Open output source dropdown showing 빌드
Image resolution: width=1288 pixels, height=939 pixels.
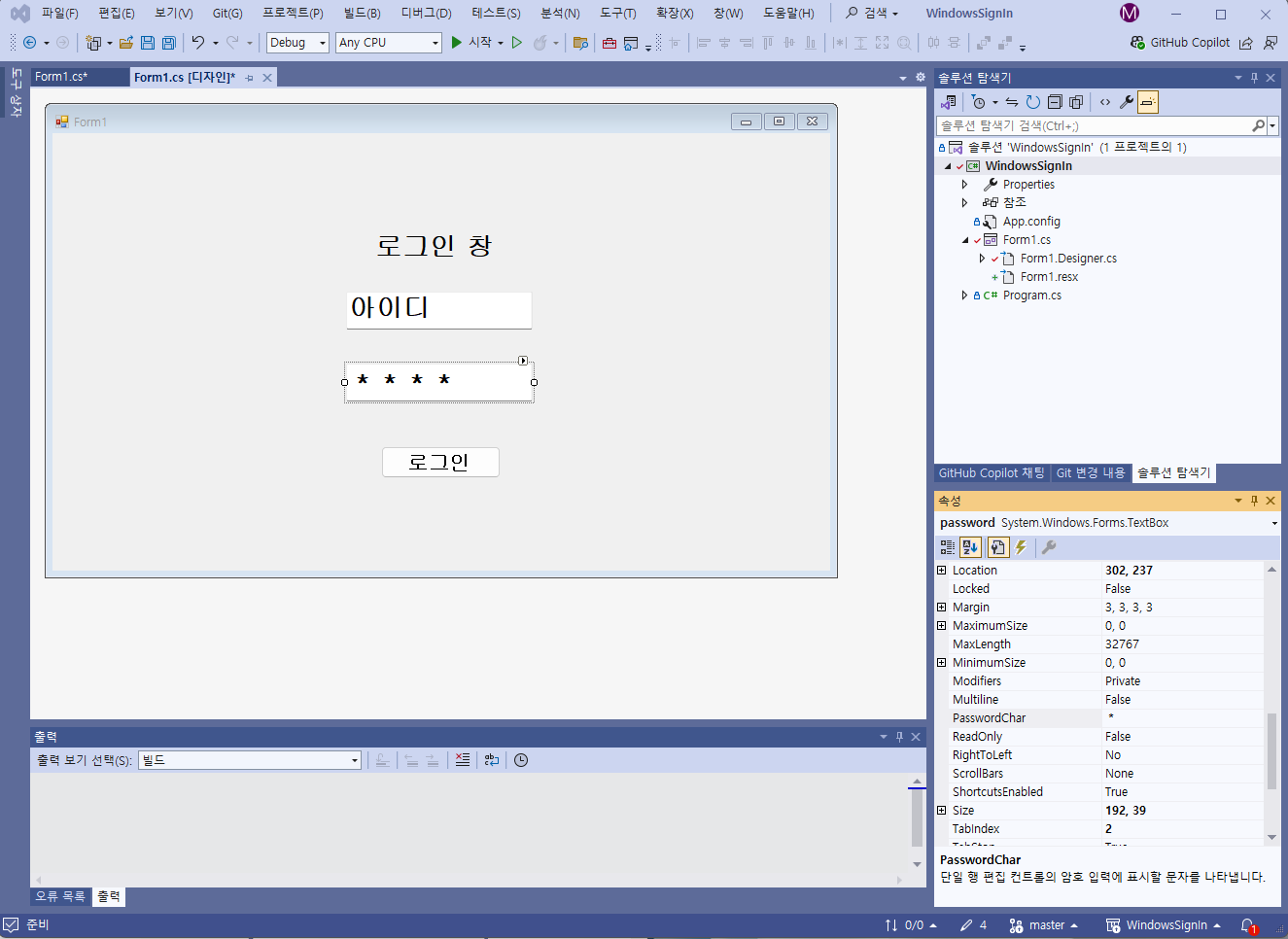[x=250, y=760]
